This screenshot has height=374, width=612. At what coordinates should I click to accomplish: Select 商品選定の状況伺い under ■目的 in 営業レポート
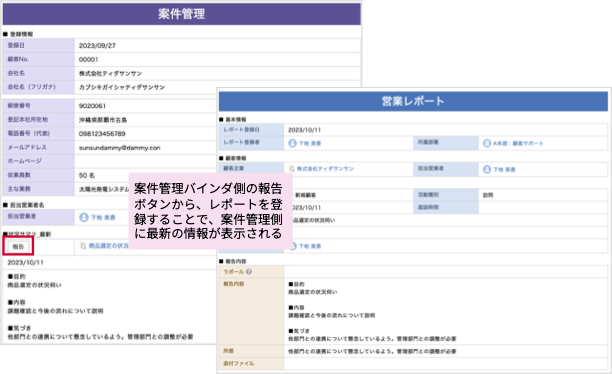[x=313, y=292]
